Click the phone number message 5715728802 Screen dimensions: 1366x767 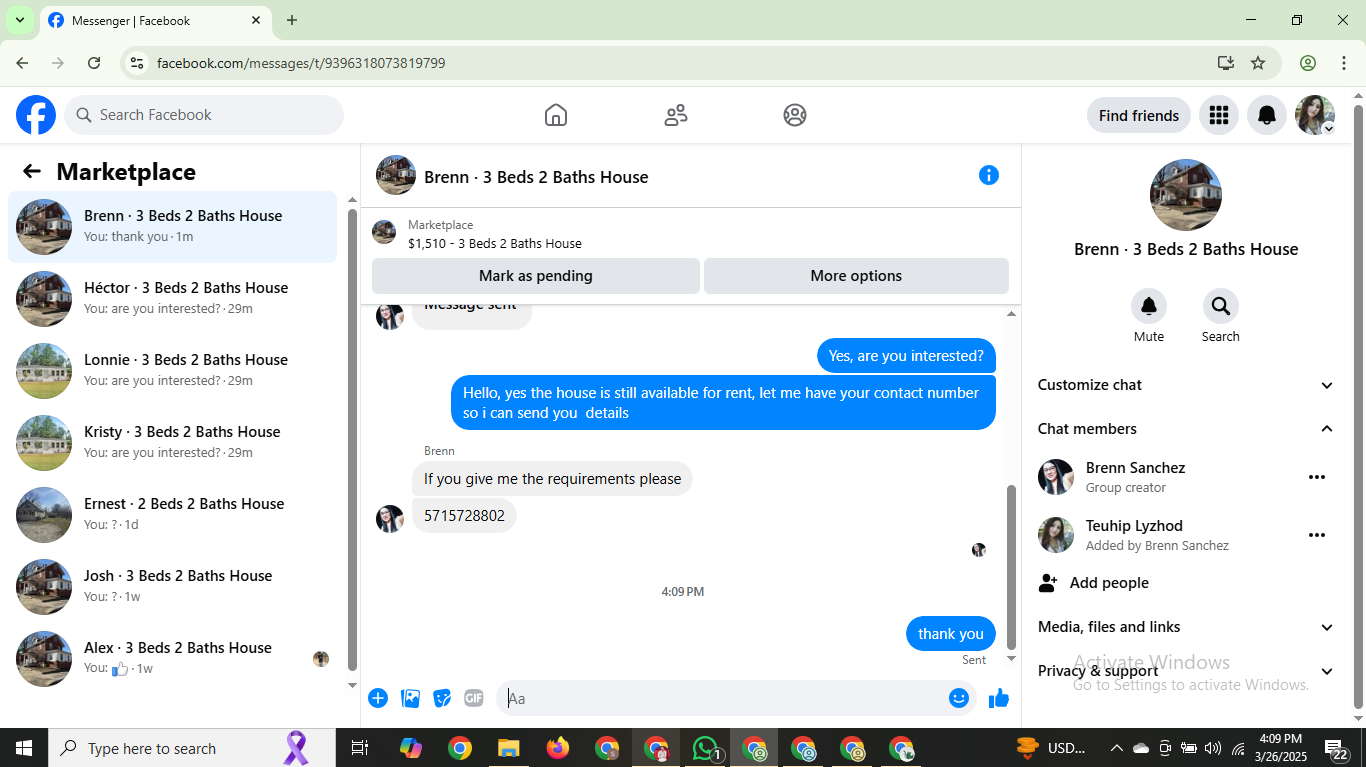pyautogui.click(x=464, y=516)
